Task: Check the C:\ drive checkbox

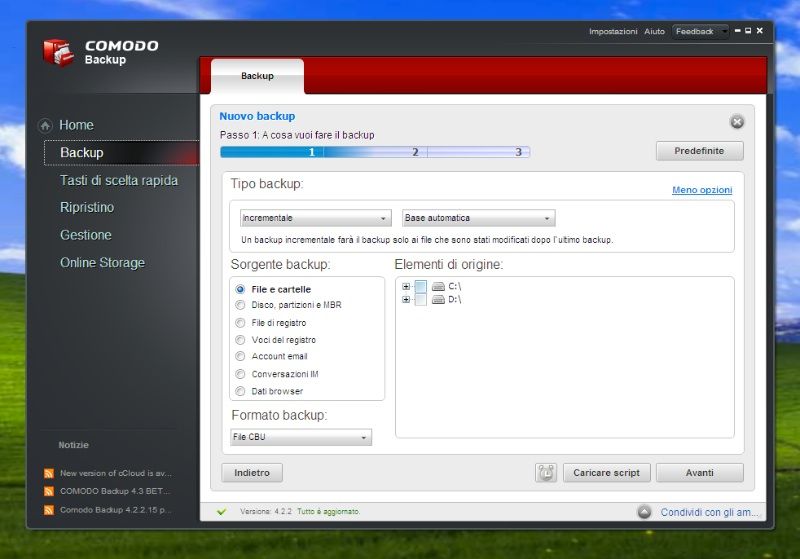Action: tap(420, 286)
